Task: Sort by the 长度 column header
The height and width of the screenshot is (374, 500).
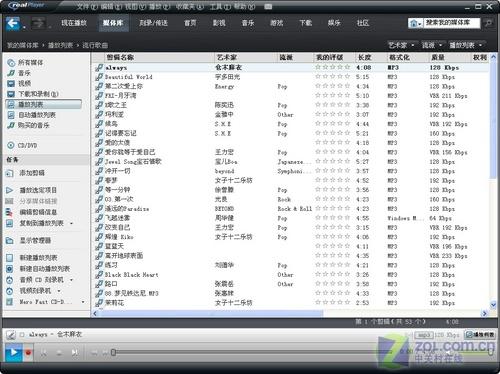Action: [x=371, y=57]
